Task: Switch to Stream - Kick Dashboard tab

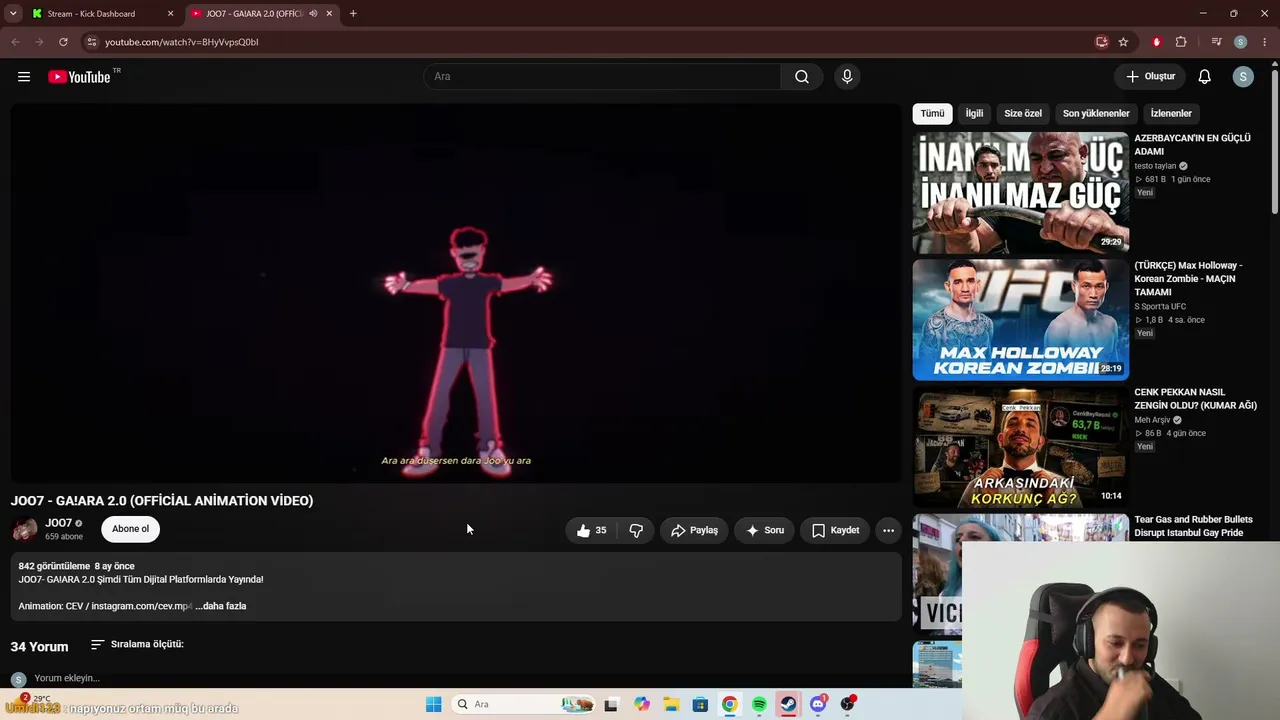Action: pyautogui.click(x=103, y=14)
